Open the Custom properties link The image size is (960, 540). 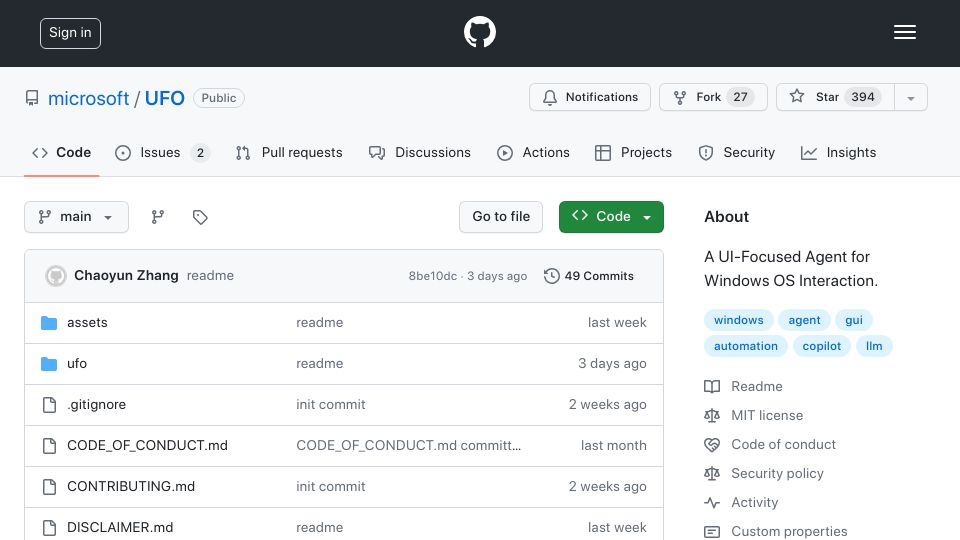(x=789, y=531)
